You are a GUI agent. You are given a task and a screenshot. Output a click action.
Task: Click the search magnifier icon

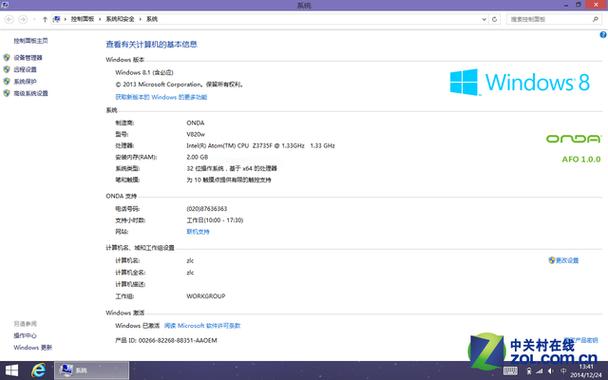coord(596,19)
